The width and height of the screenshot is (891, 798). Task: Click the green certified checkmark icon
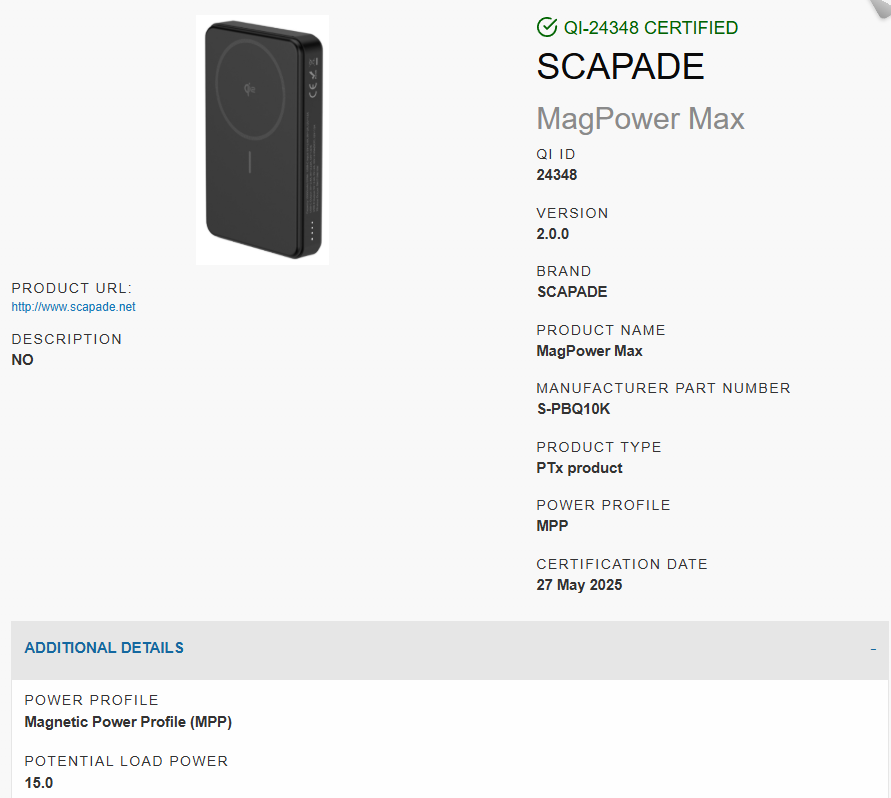tap(547, 27)
